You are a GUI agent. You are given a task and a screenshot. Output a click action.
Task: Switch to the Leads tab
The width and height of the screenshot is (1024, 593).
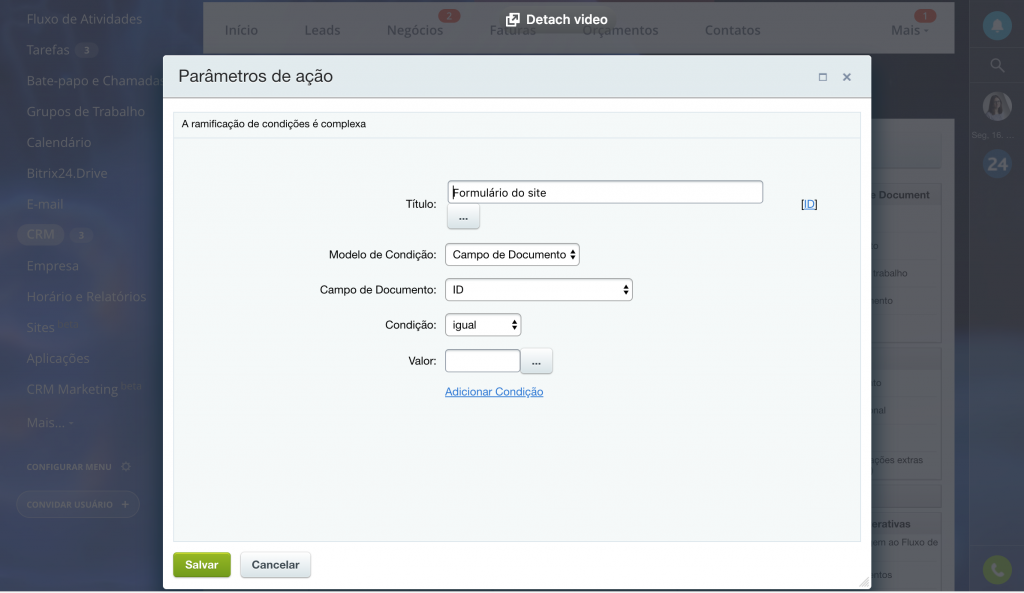[x=322, y=30]
